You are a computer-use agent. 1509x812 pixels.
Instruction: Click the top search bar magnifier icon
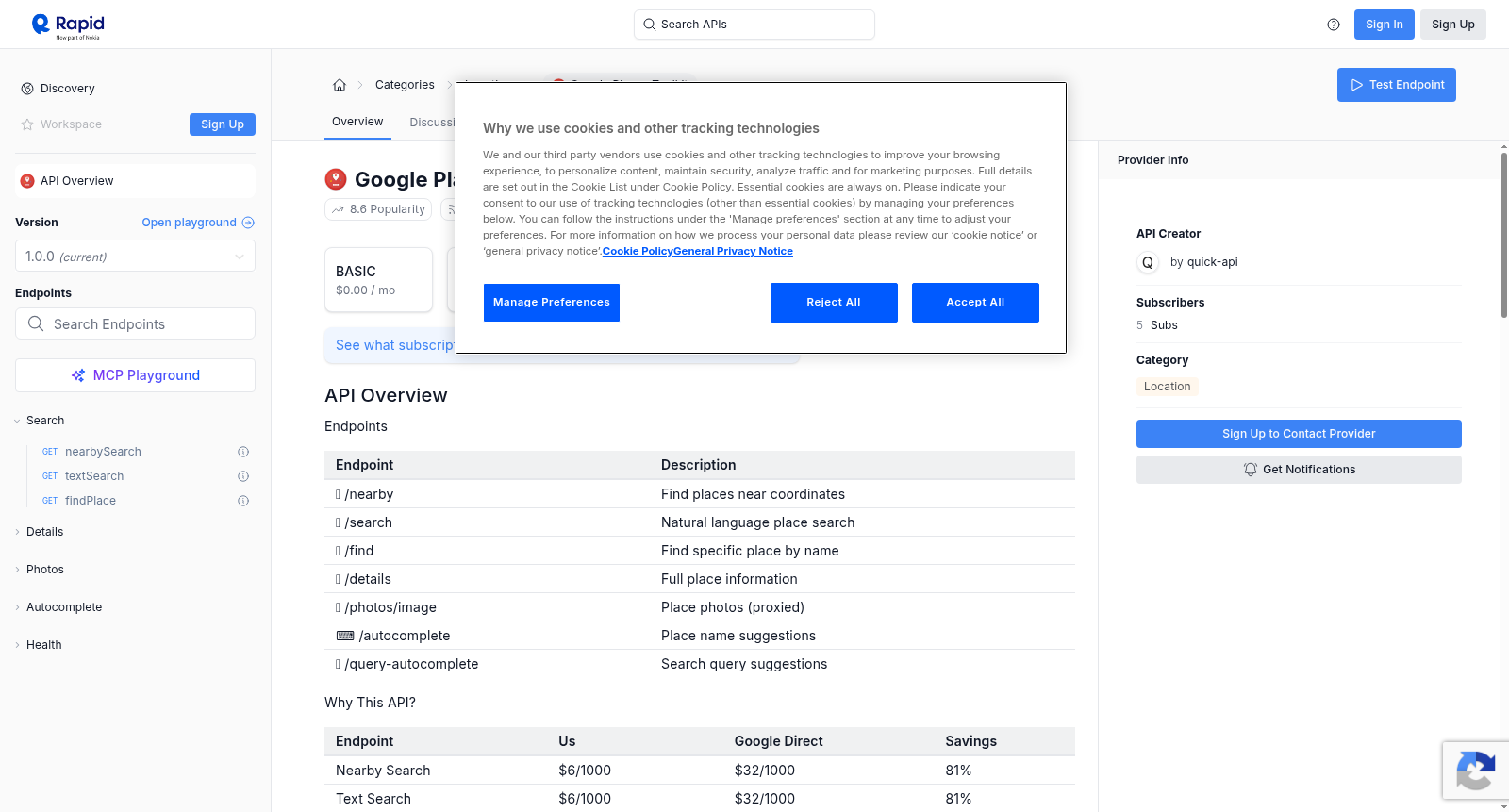click(650, 25)
